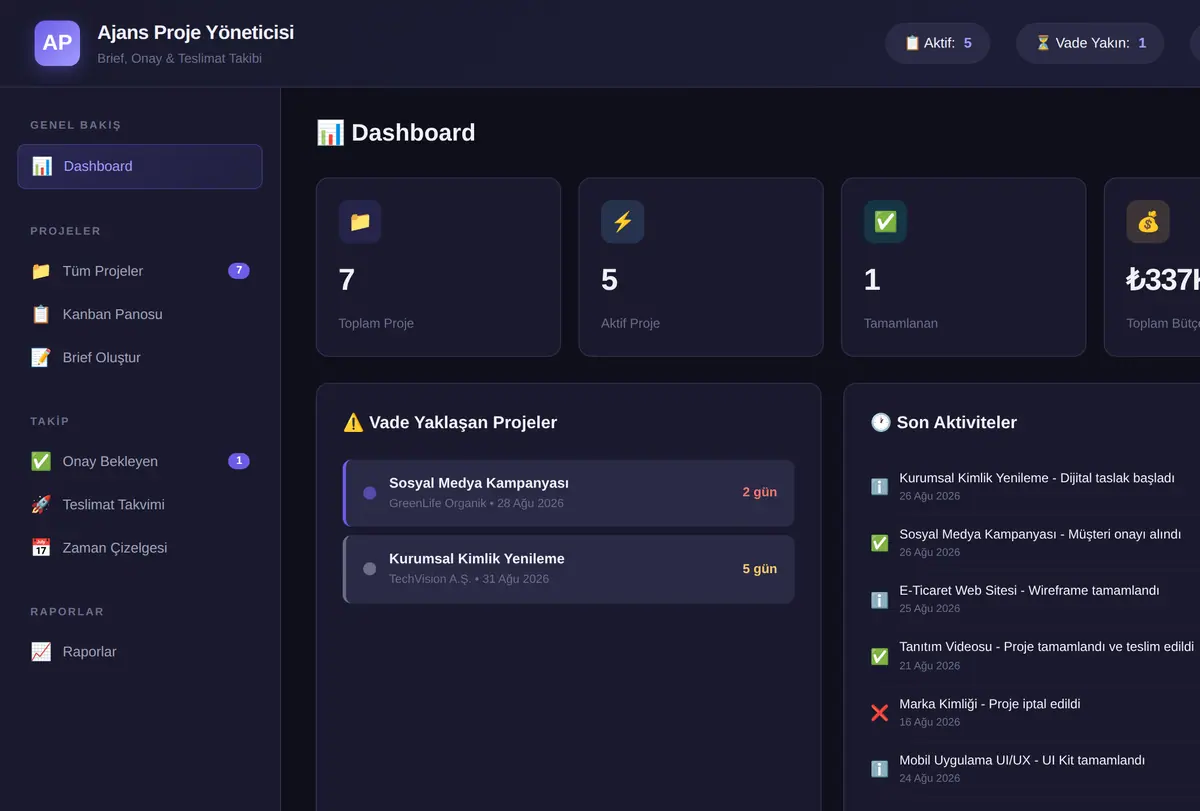Click "E-Ticaret Web Sitesi - Wireframe tamamlandı" activity
1200x811 pixels.
coord(1029,591)
